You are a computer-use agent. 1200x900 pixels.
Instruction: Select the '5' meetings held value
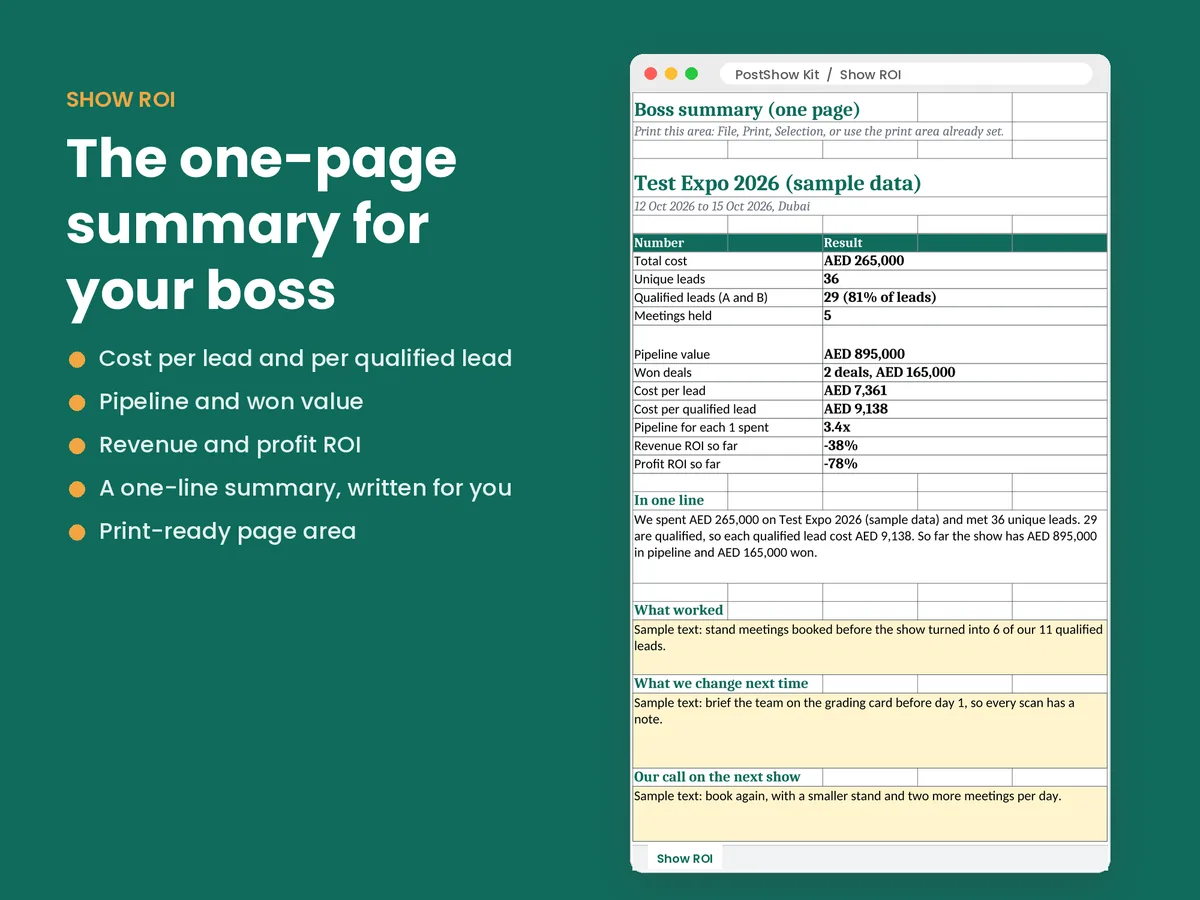964,315
